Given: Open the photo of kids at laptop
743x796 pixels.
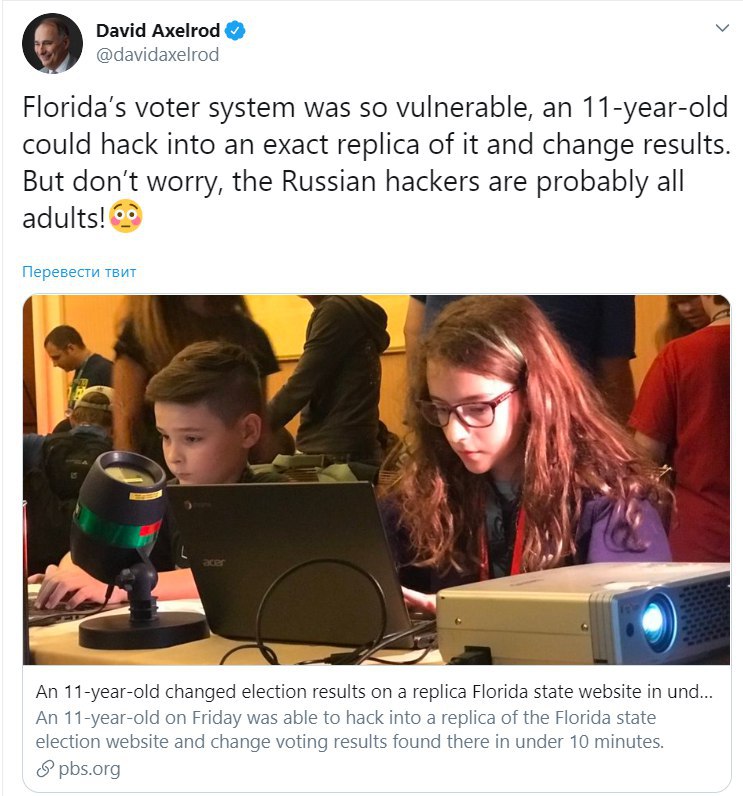Looking at the screenshot, I should (377, 480).
